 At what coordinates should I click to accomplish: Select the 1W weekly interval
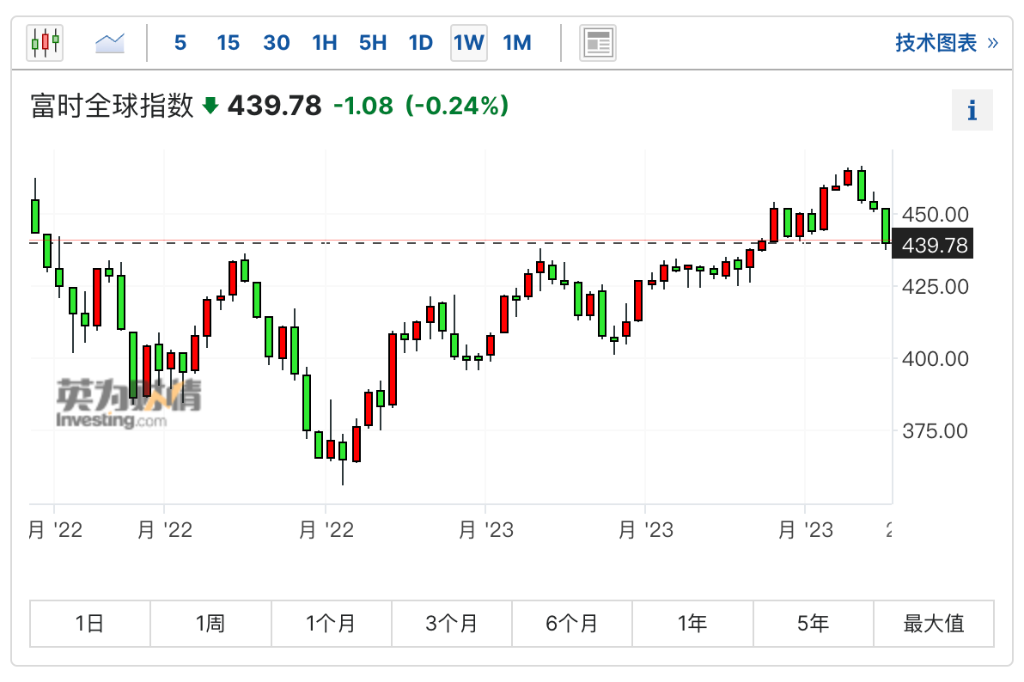pos(469,43)
